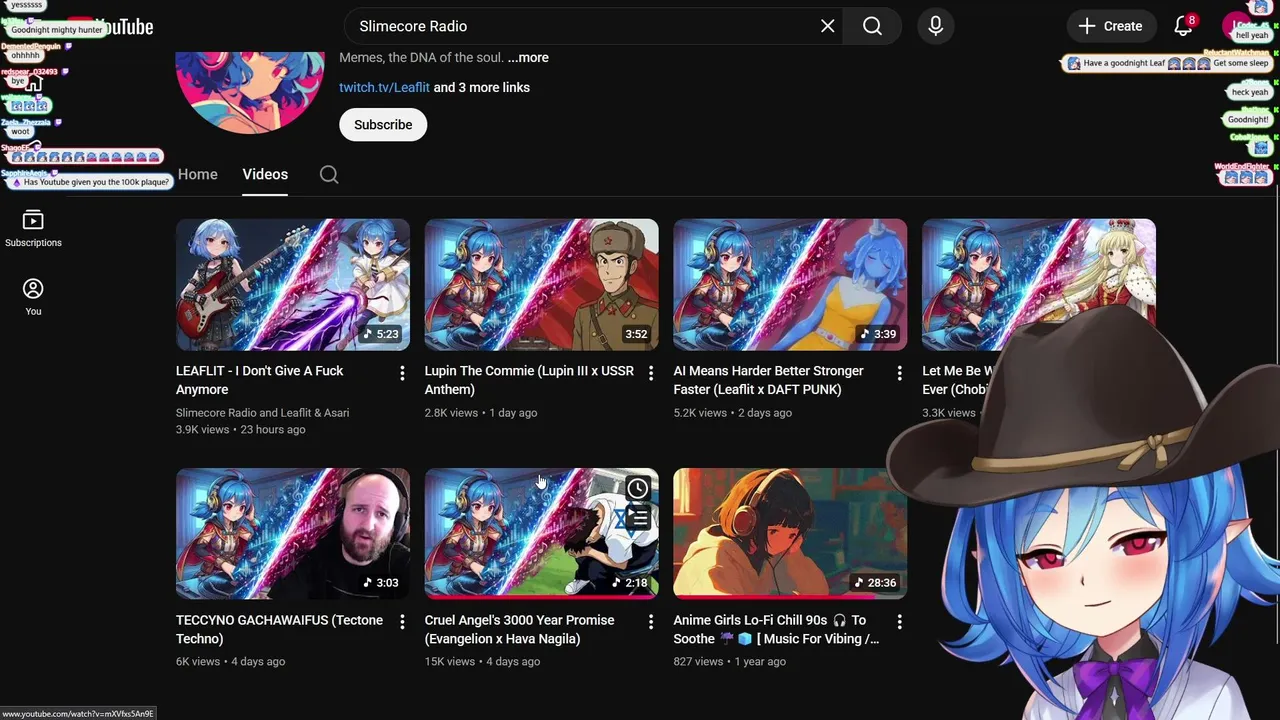Viewport: 1280px width, 720px height.
Task: Open the notifications bell
Action: click(x=1183, y=26)
